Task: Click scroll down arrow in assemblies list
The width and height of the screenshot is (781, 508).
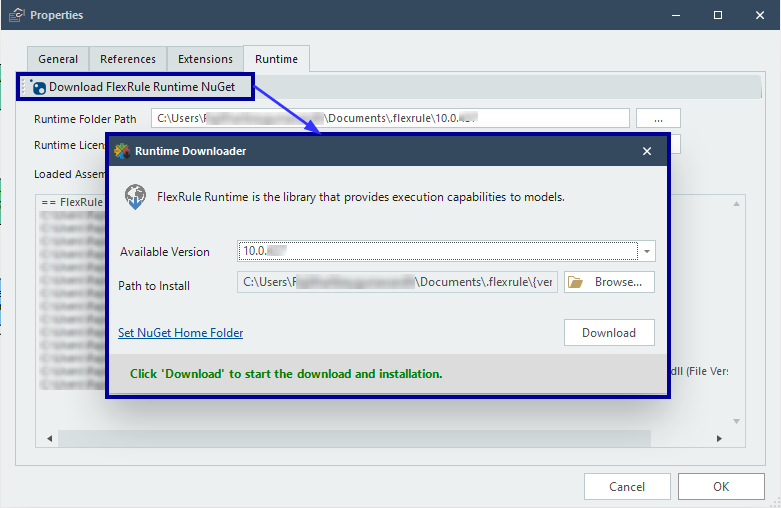Action: tap(736, 421)
